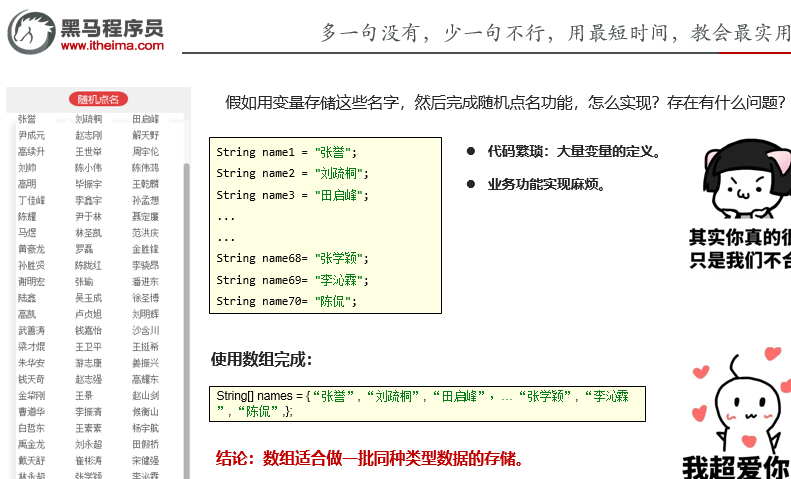This screenshot has height=479, width=791.
Task: Click the 黑马程序员 horse logo icon
Action: pos(31,32)
